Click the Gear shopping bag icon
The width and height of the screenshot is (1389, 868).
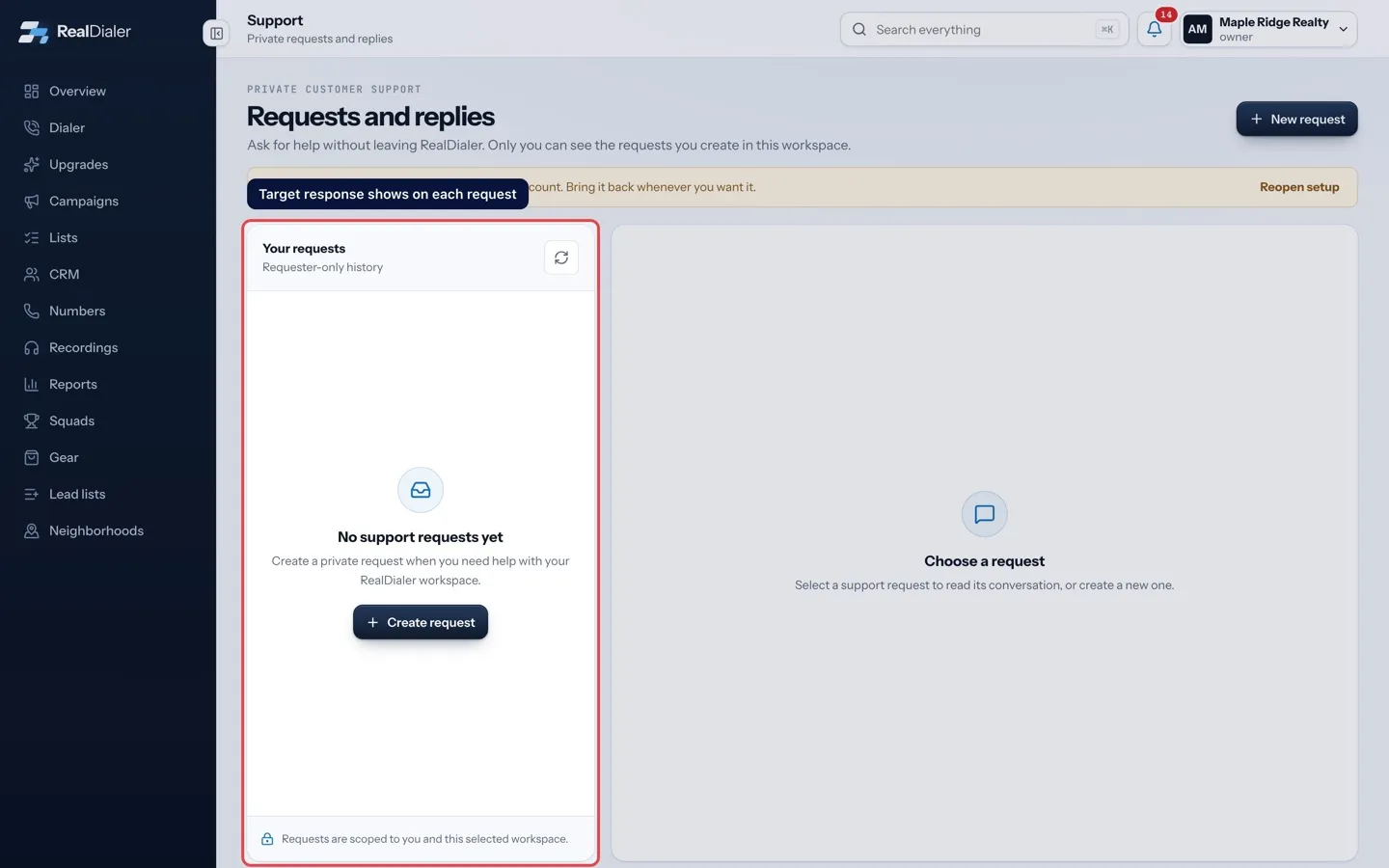32,458
